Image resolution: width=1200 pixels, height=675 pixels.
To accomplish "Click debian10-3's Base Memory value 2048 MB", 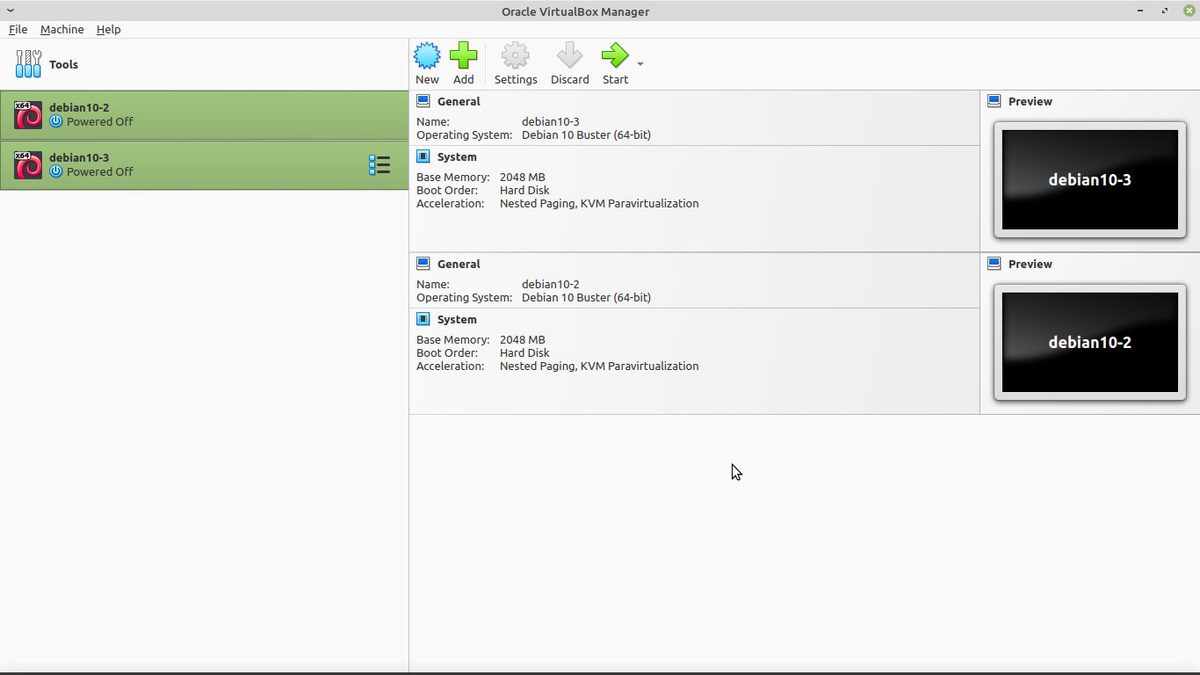I will pos(522,177).
